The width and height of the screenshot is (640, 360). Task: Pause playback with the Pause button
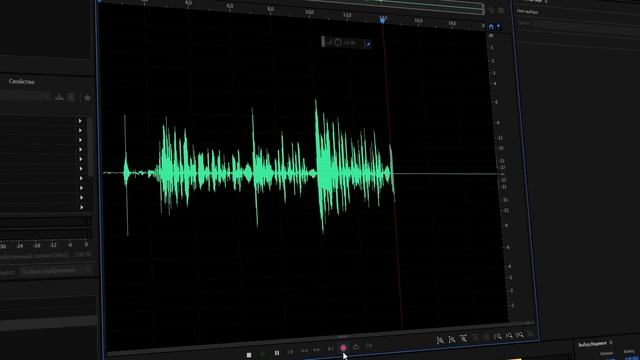277,353
